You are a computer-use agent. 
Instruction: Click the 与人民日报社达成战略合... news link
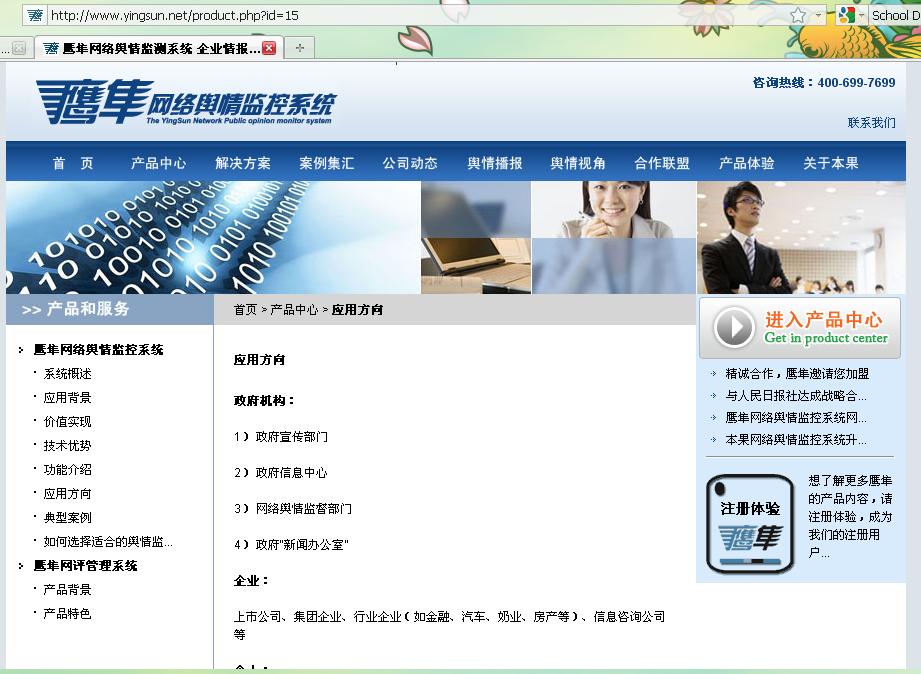point(795,396)
